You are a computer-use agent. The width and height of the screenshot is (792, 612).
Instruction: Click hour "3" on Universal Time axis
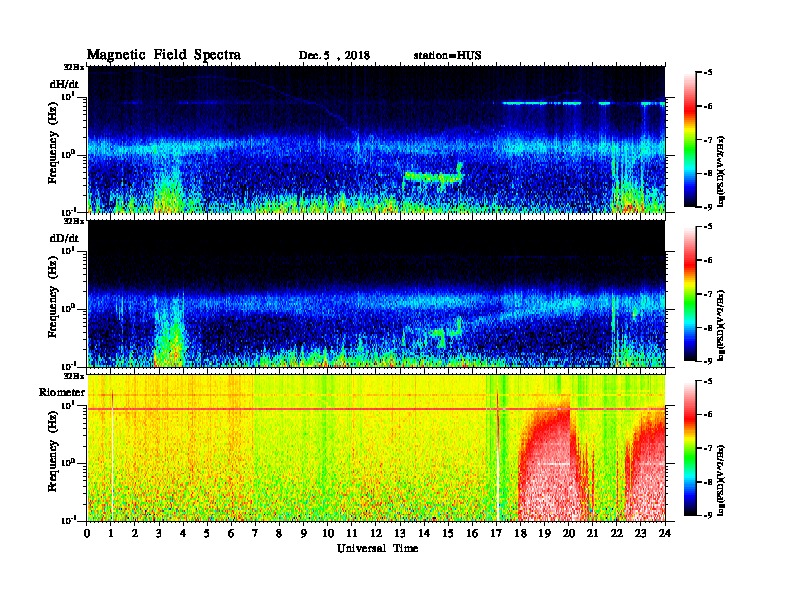coord(159,534)
